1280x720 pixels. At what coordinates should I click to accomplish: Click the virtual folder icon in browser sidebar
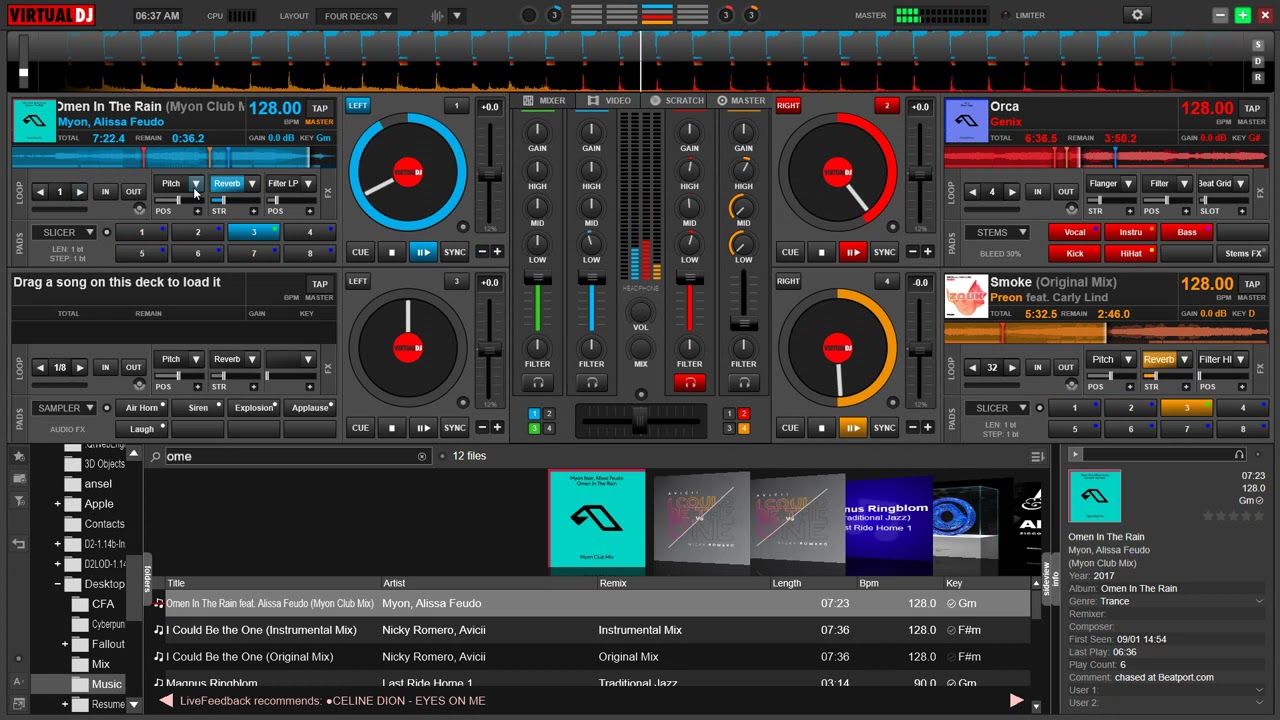pos(18,478)
